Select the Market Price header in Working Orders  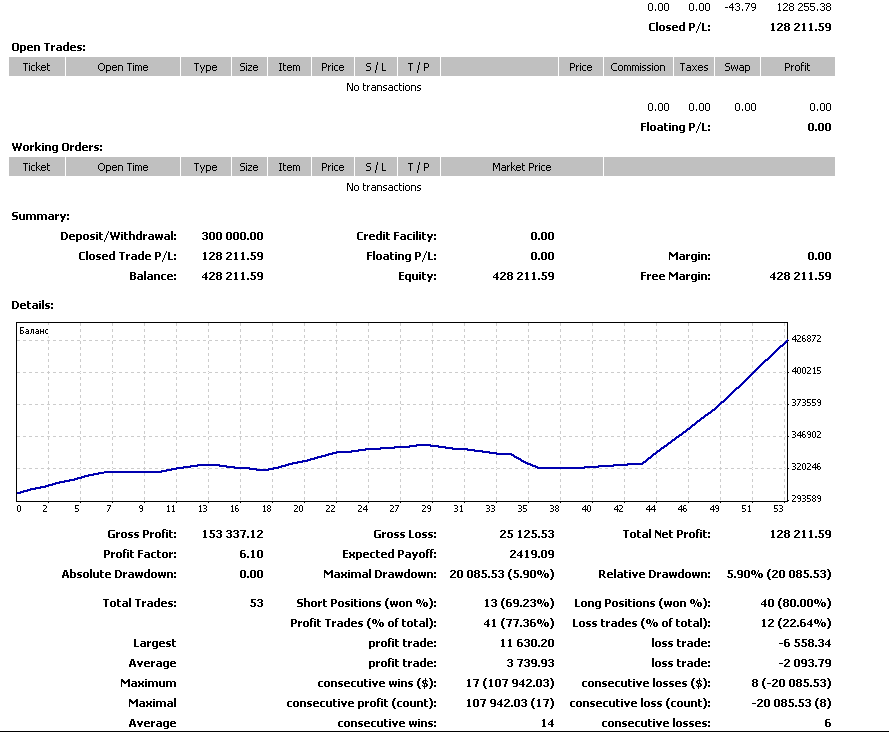pyautogui.click(x=522, y=167)
